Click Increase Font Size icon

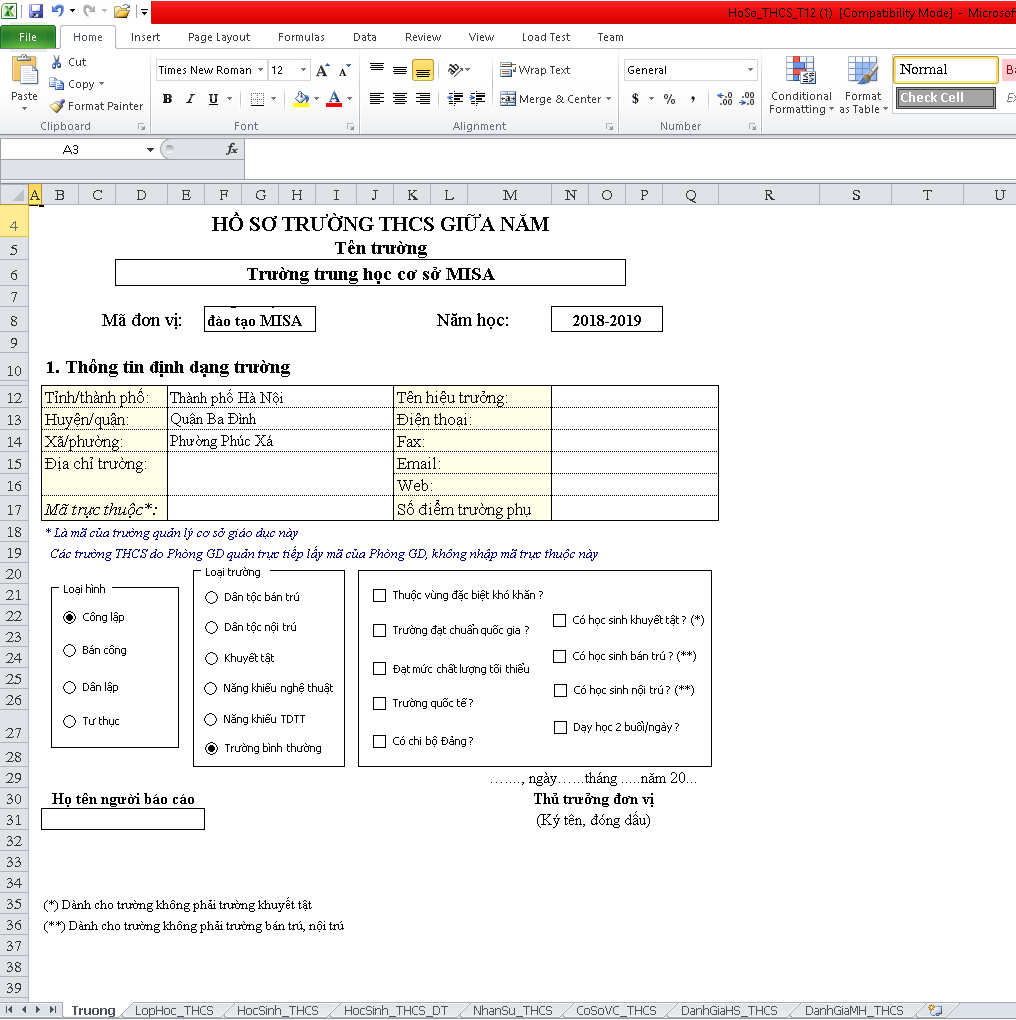[323, 70]
